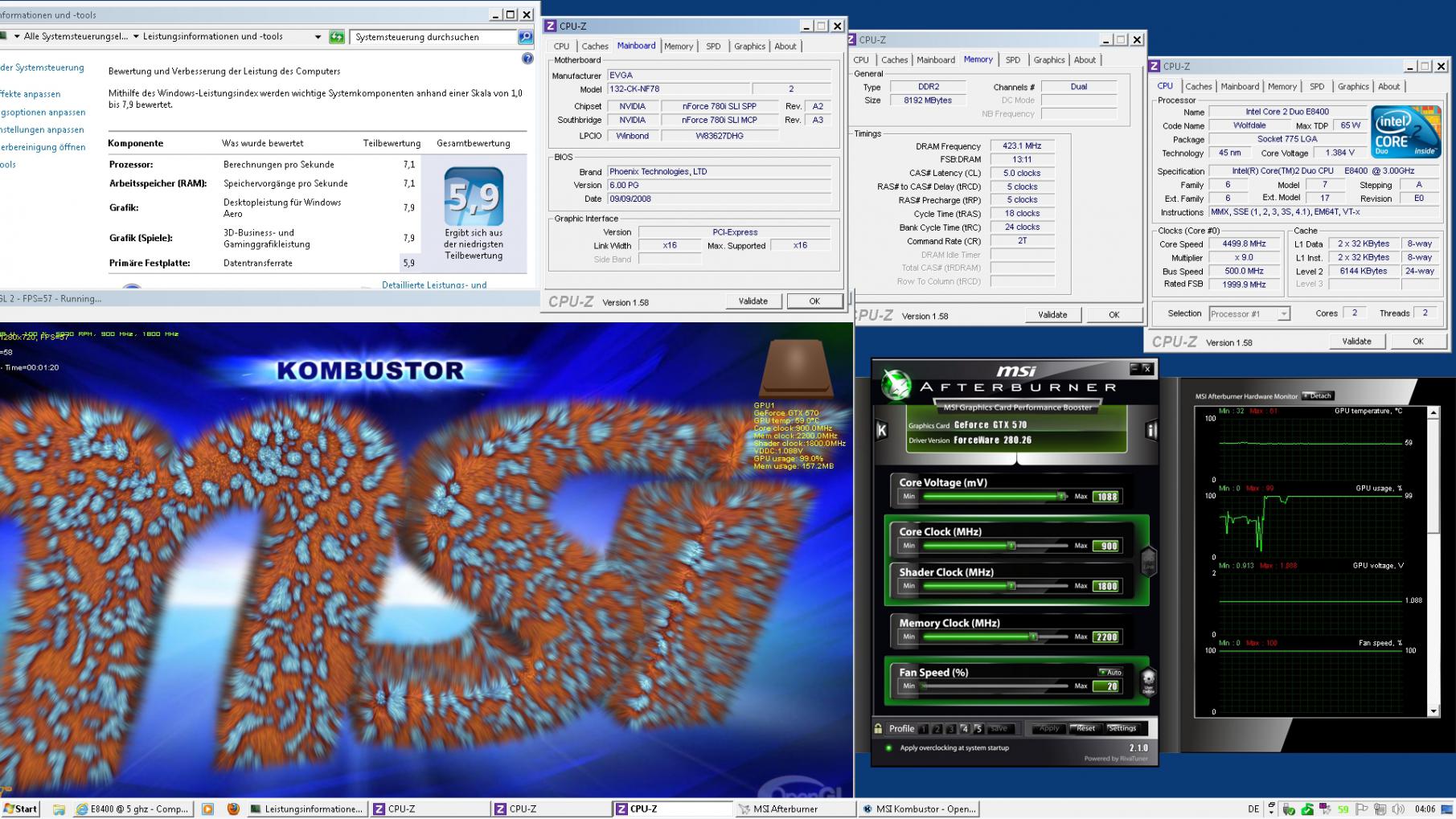Click the DE language indicator
The image size is (1456, 819).
click(x=1253, y=809)
